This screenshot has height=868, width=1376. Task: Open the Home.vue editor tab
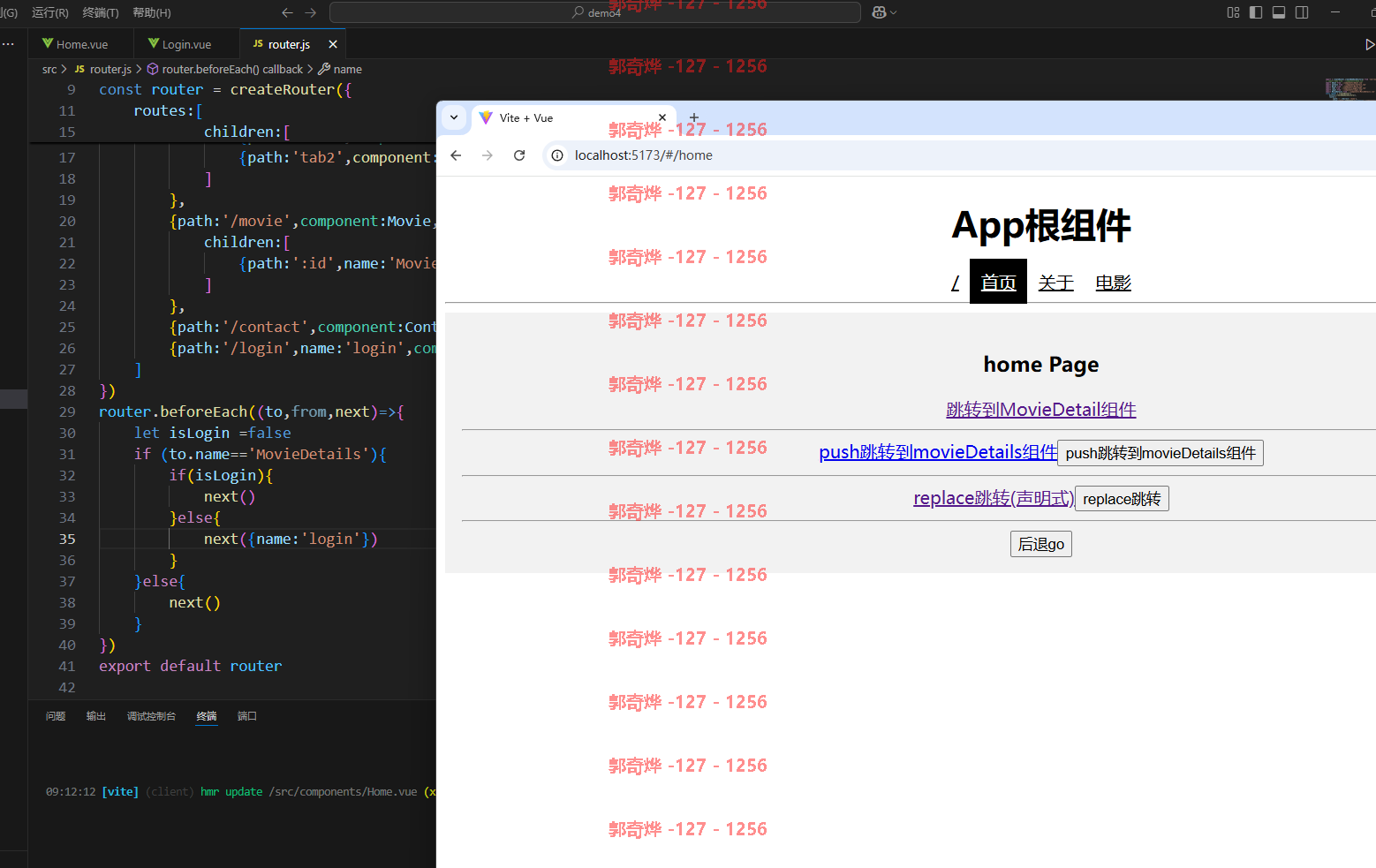80,44
